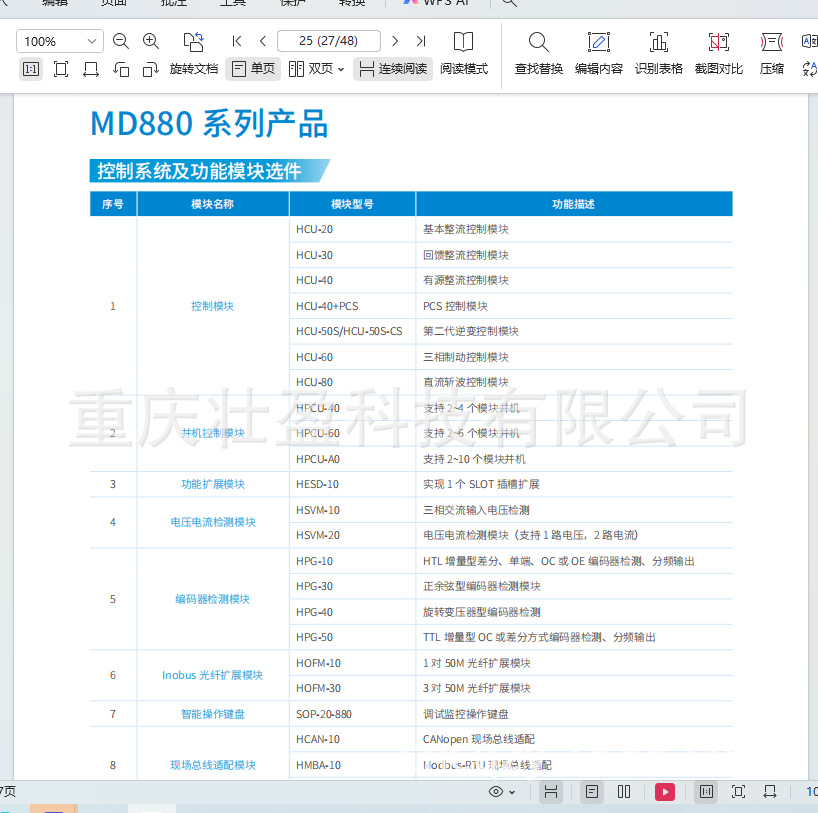Click the 控制模块 module name
This screenshot has height=813, width=818.
click(x=212, y=306)
